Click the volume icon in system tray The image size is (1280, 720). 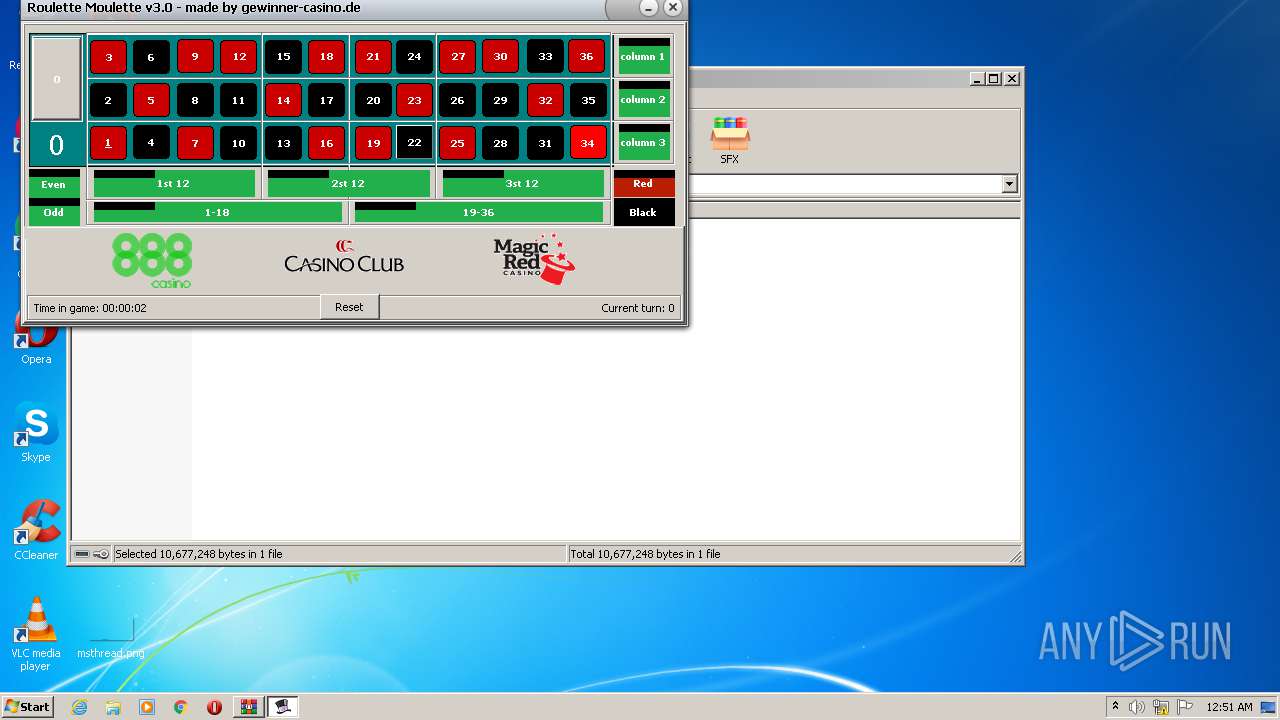coord(1137,707)
